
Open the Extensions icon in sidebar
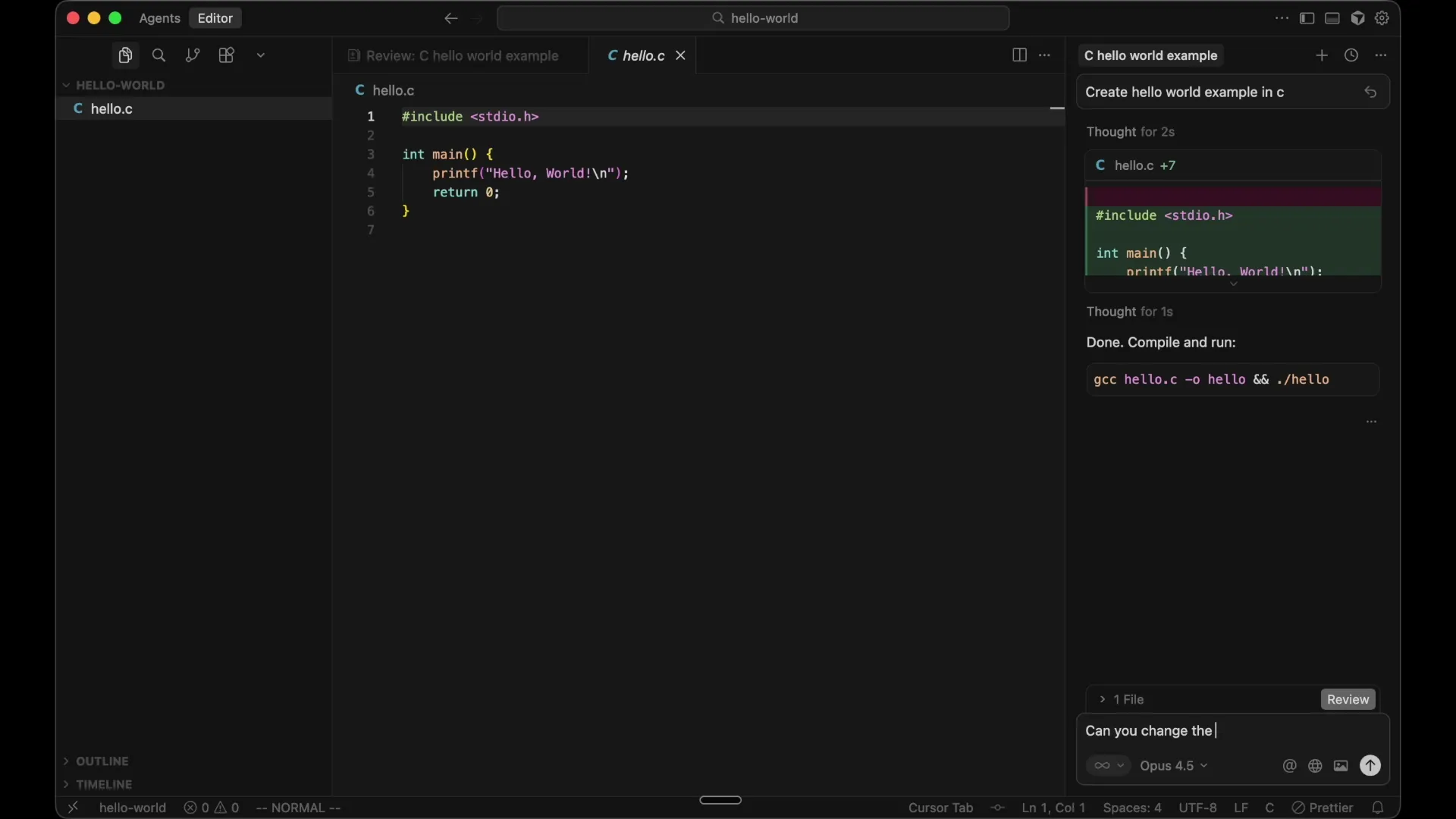pos(227,55)
